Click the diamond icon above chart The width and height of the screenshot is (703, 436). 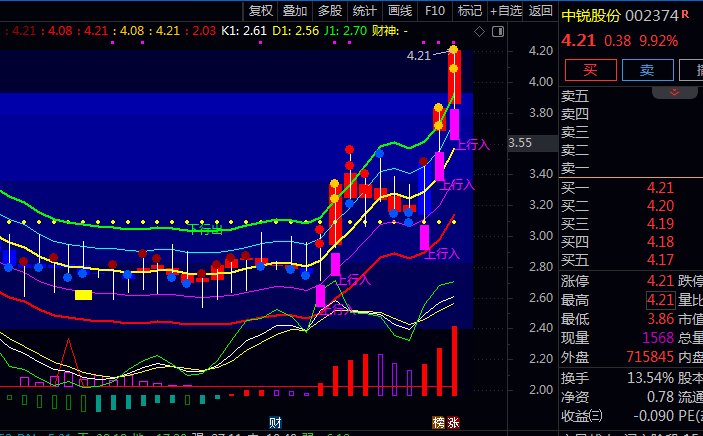tap(479, 31)
